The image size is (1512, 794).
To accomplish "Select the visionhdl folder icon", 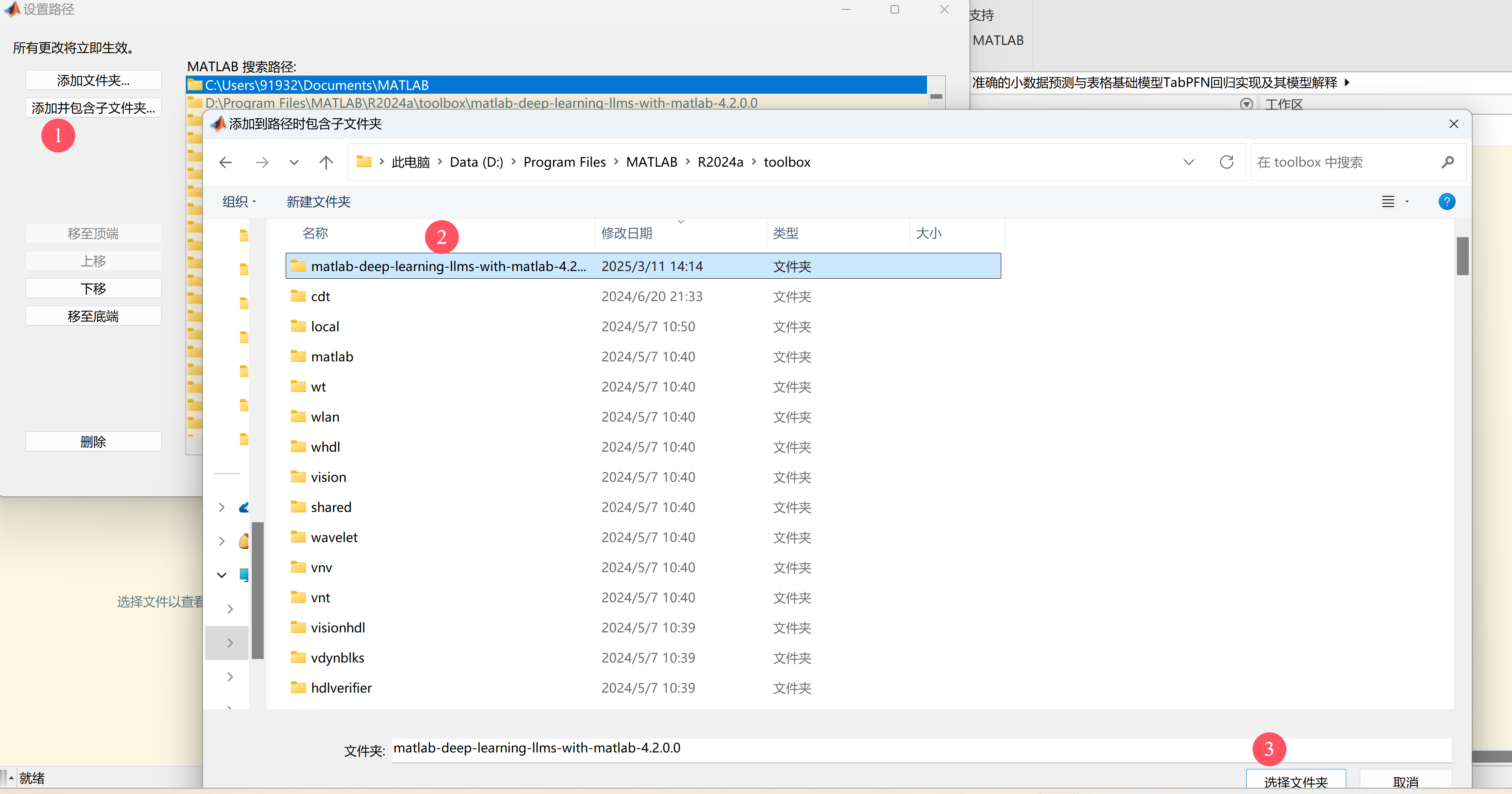I will point(298,627).
